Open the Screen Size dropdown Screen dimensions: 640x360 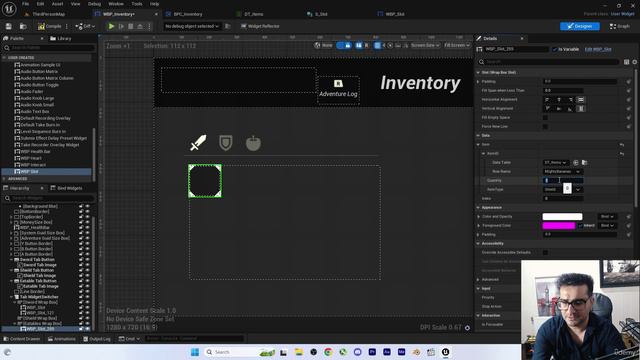(425, 45)
